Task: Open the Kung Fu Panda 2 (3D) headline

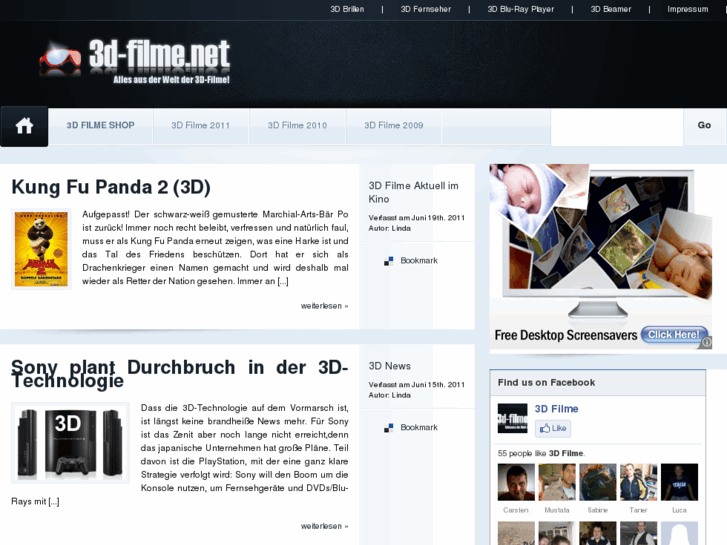Action: tap(111, 187)
